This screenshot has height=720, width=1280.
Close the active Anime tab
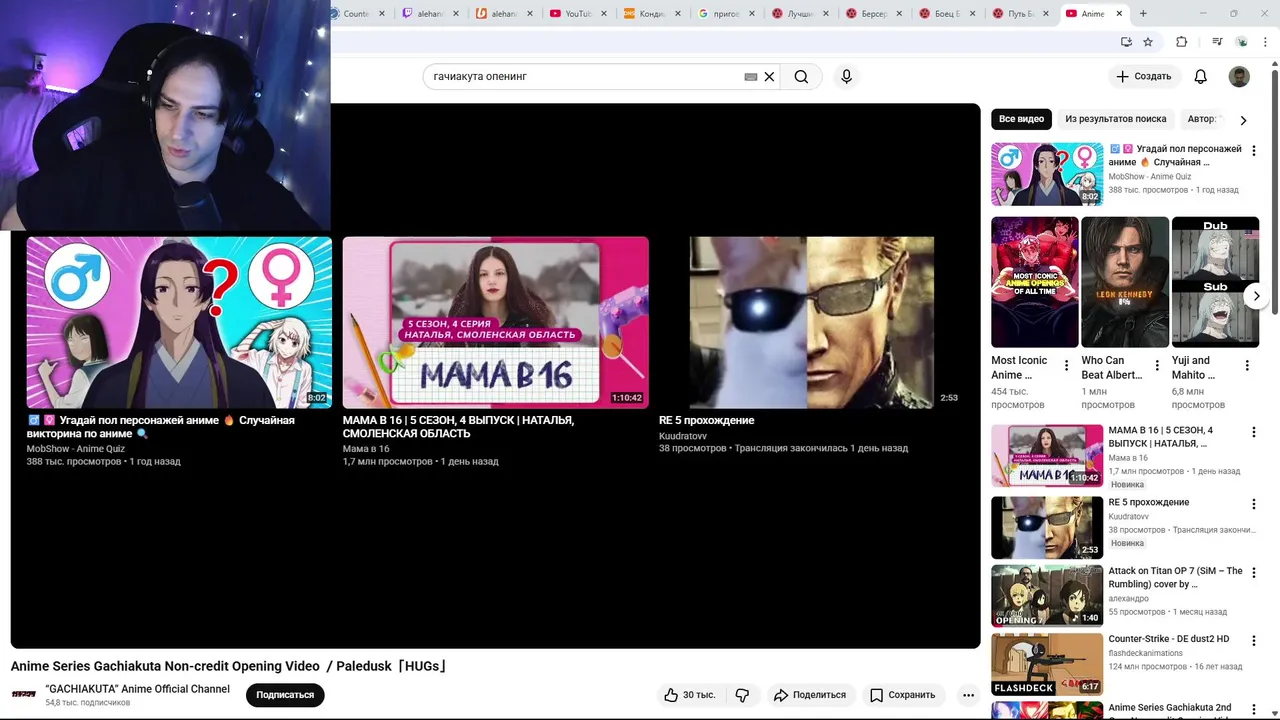coord(1119,14)
